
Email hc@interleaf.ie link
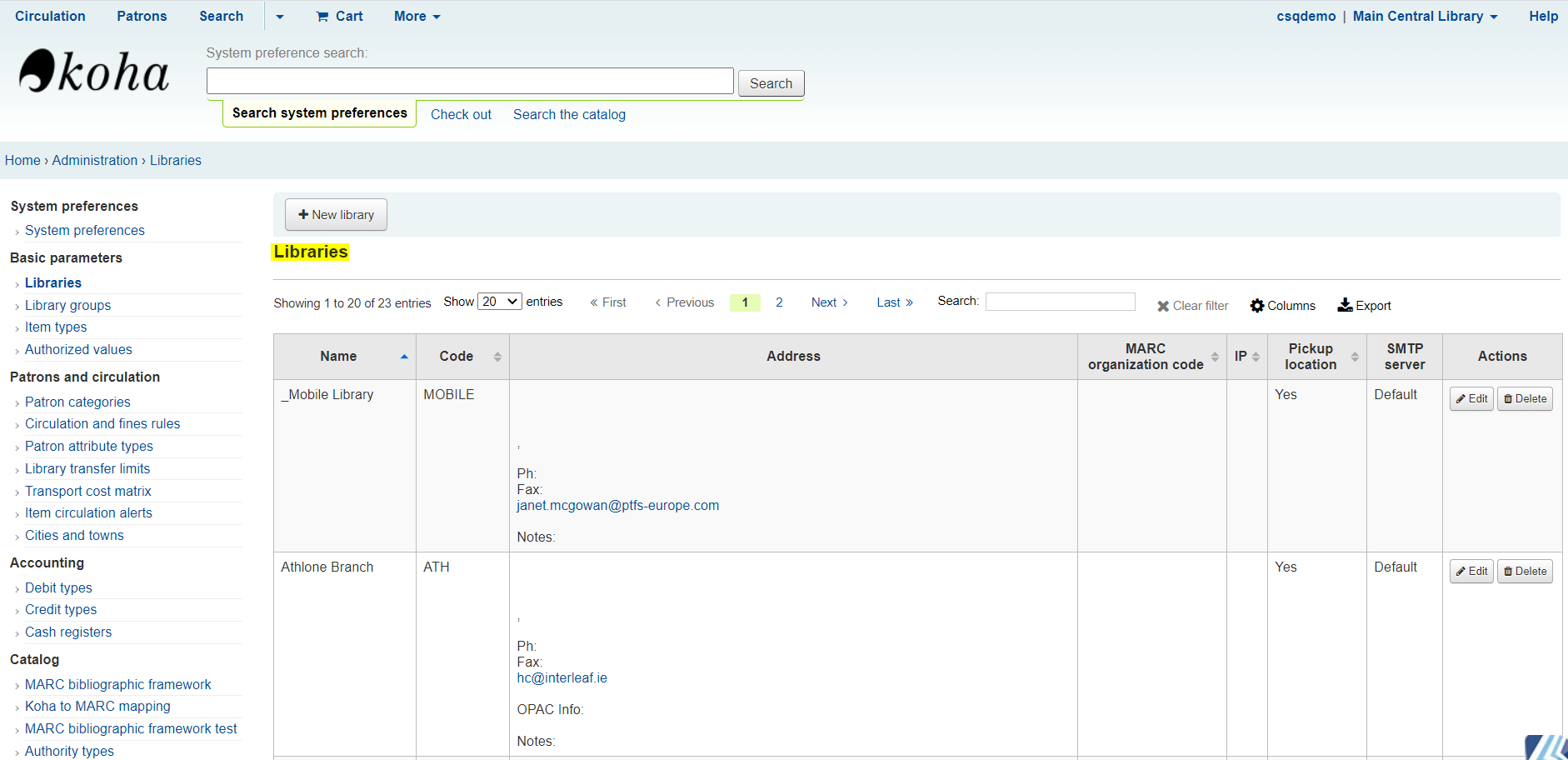click(x=562, y=678)
